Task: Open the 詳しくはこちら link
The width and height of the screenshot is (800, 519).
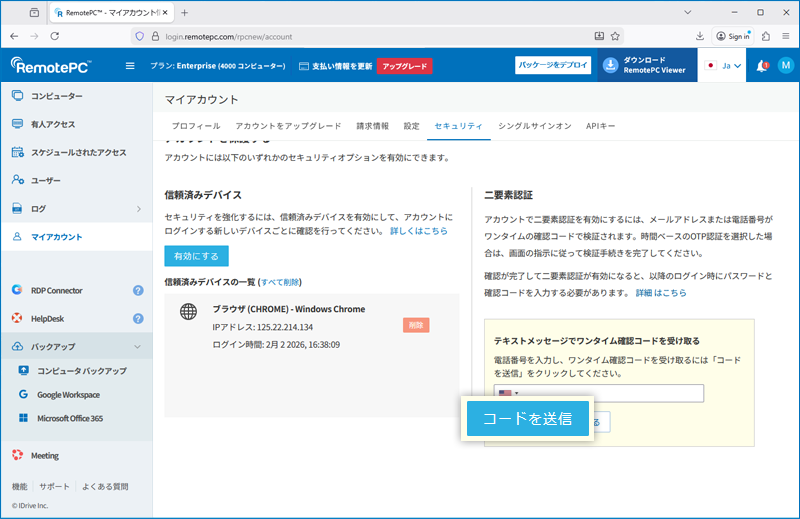Action: click(418, 231)
